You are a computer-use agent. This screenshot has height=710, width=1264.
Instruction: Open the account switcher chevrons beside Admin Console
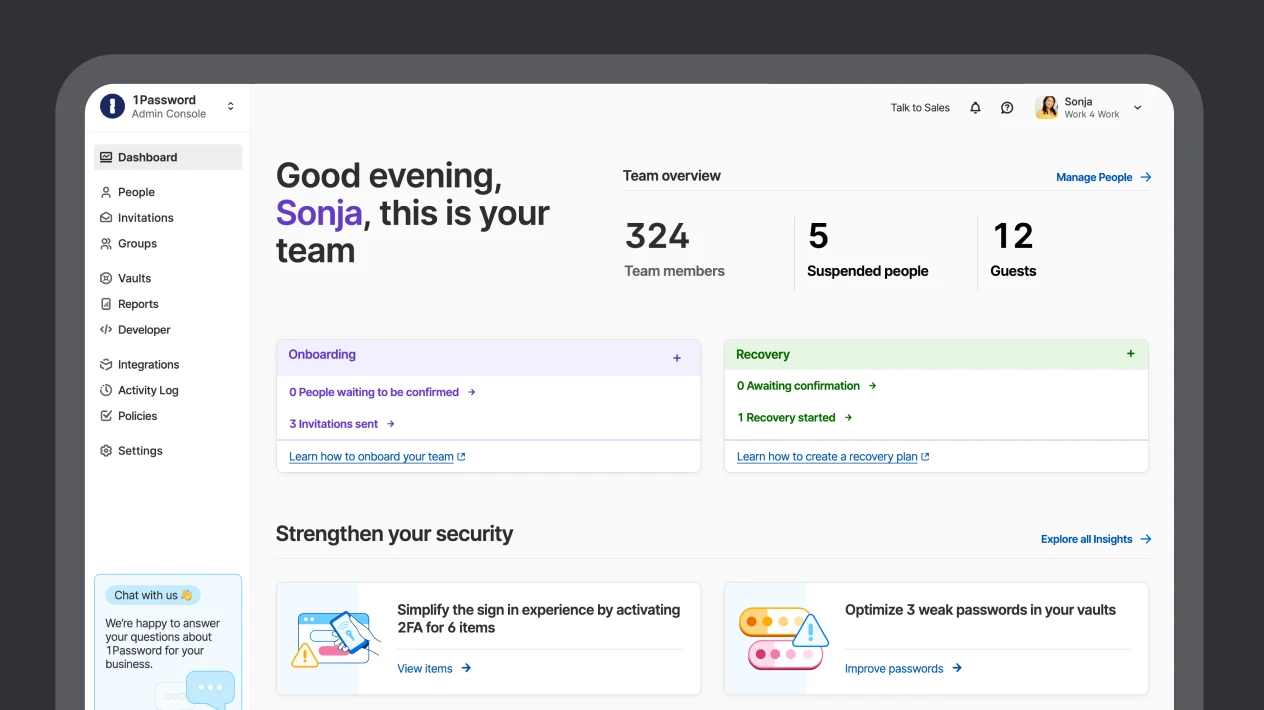coord(230,106)
